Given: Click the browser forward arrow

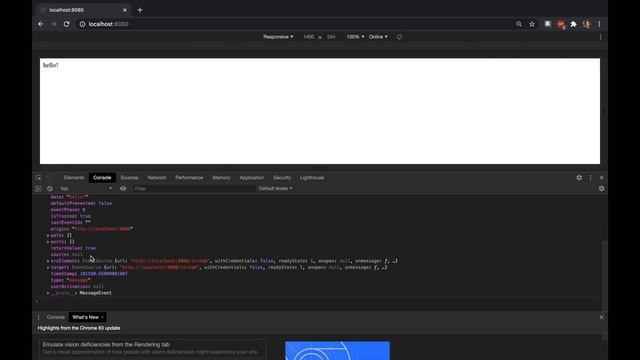Looking at the screenshot, I should click(54, 24).
